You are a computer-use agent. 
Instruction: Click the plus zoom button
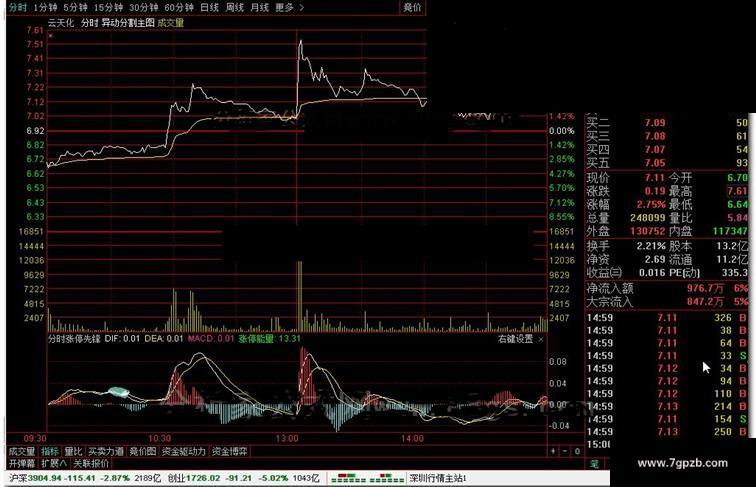(553, 451)
